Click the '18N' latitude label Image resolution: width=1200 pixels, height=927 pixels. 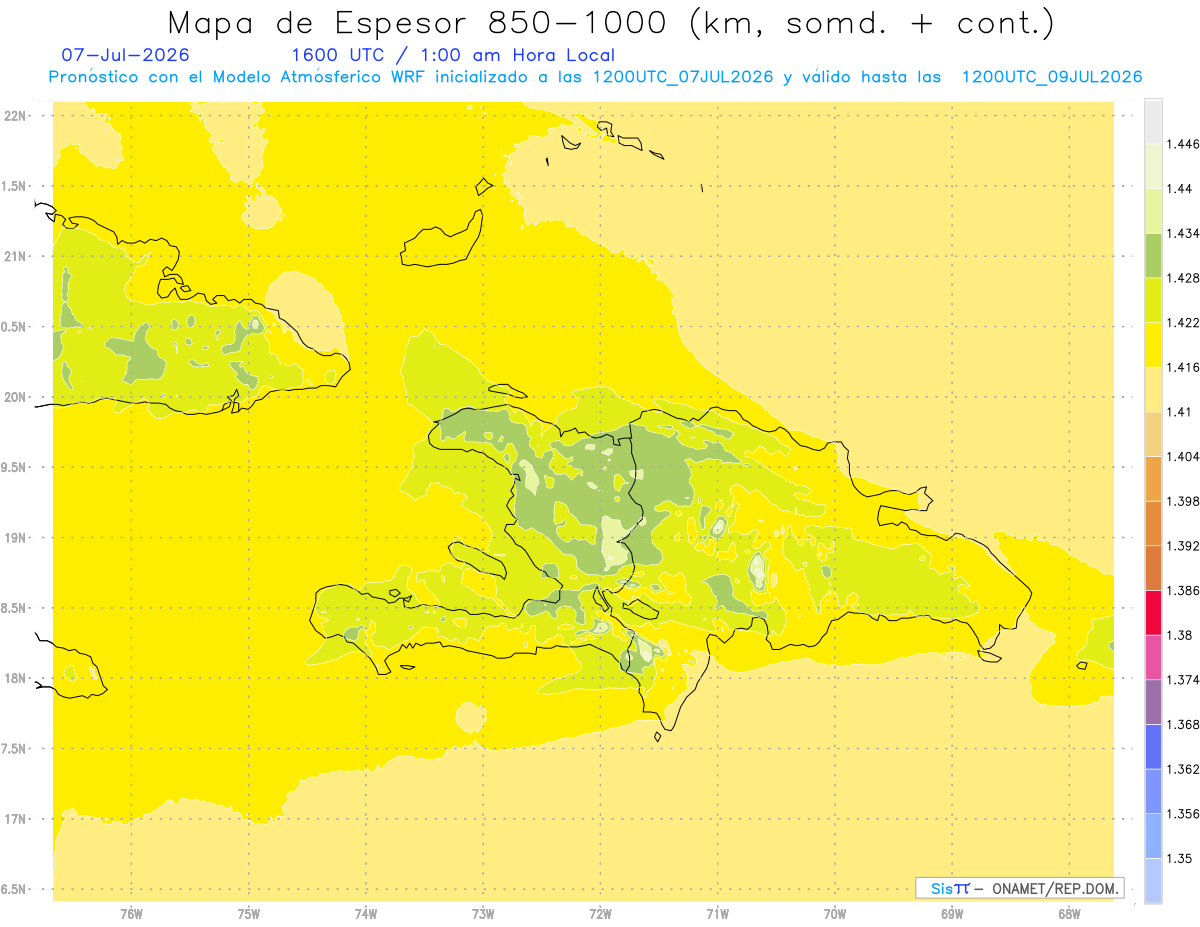point(15,678)
